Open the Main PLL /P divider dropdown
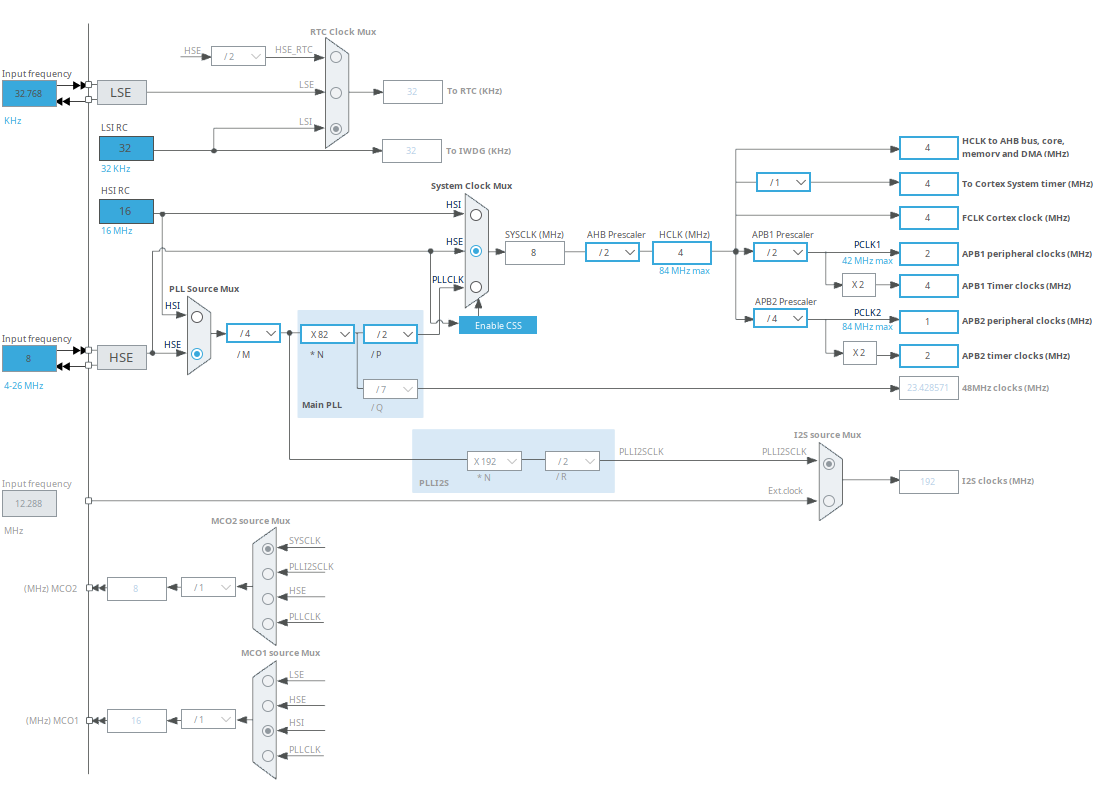 (391, 334)
